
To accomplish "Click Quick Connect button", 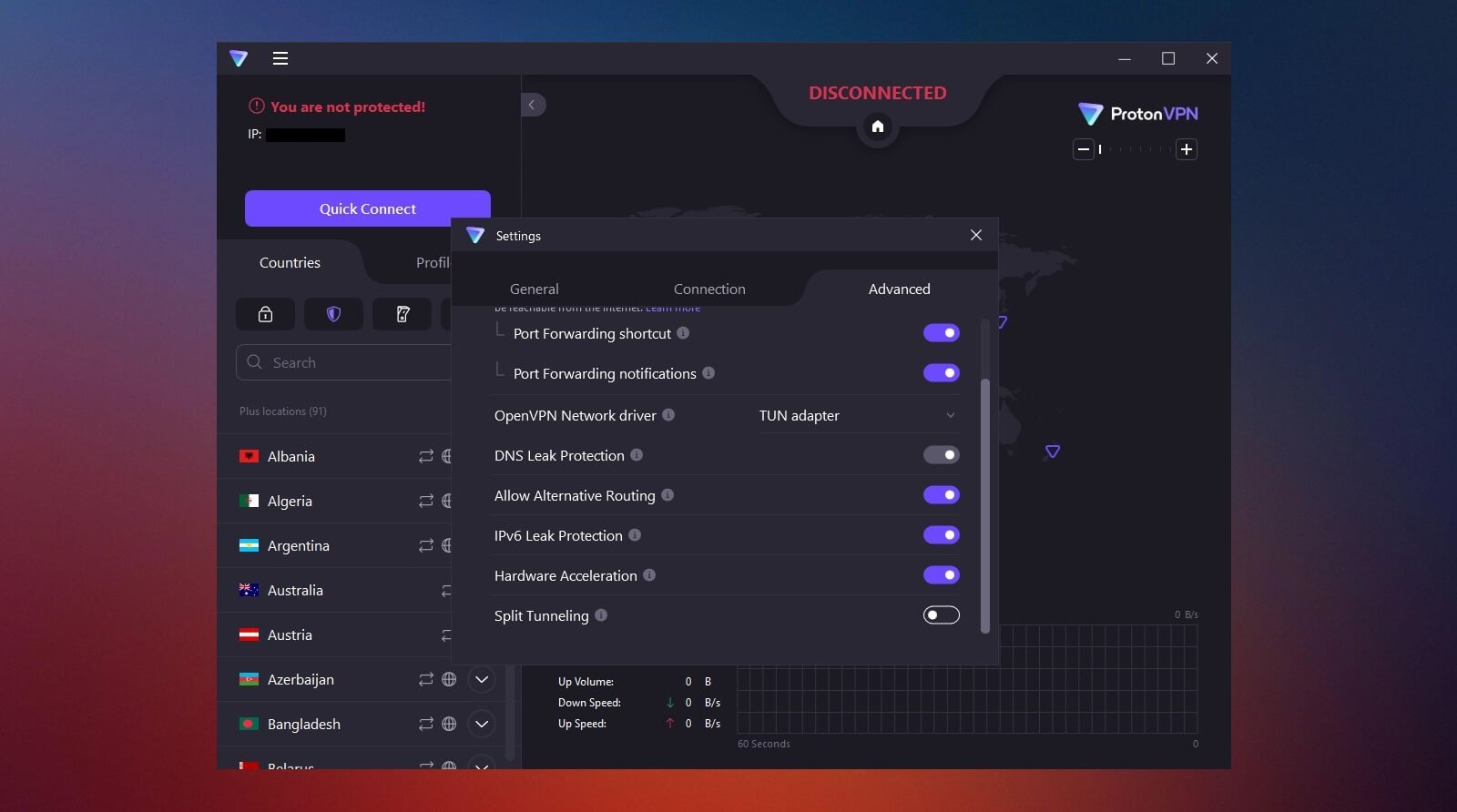I will (368, 208).
